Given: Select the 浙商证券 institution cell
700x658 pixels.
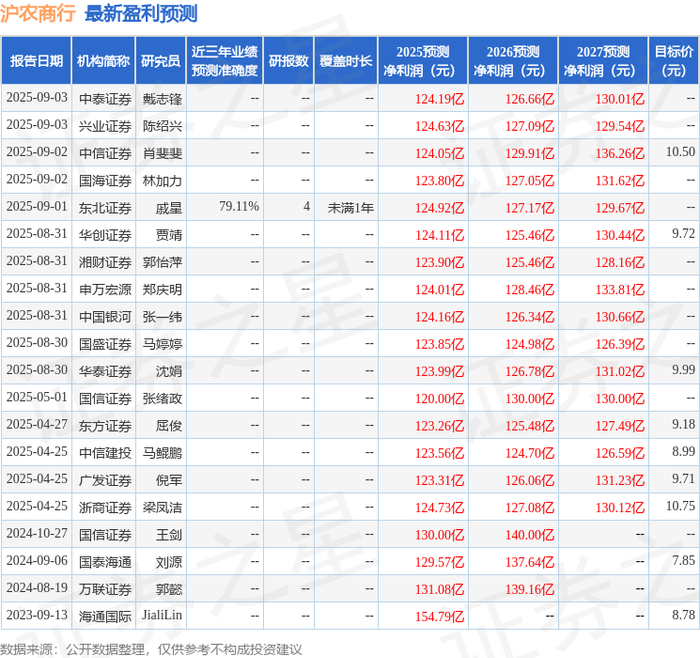Looking at the screenshot, I should click(x=105, y=507).
